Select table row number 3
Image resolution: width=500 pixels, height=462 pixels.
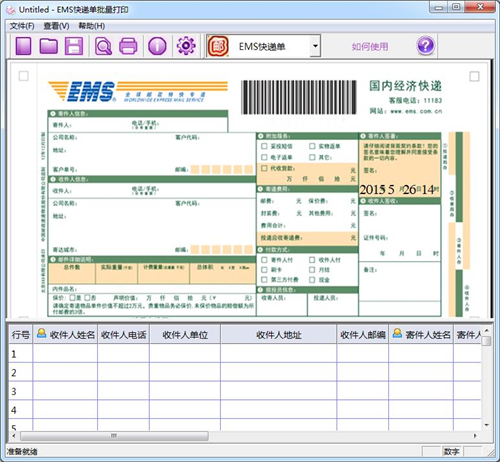point(21,391)
